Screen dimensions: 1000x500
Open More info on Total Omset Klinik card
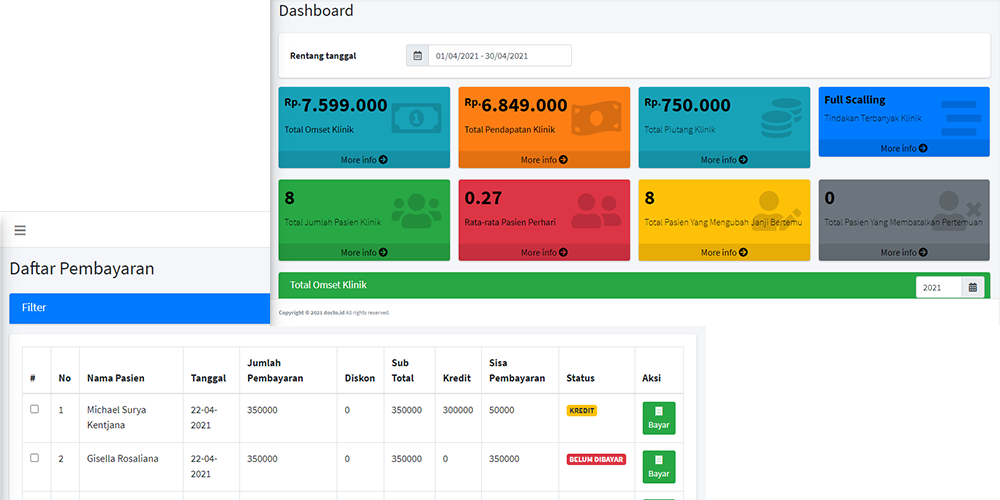tap(364, 160)
